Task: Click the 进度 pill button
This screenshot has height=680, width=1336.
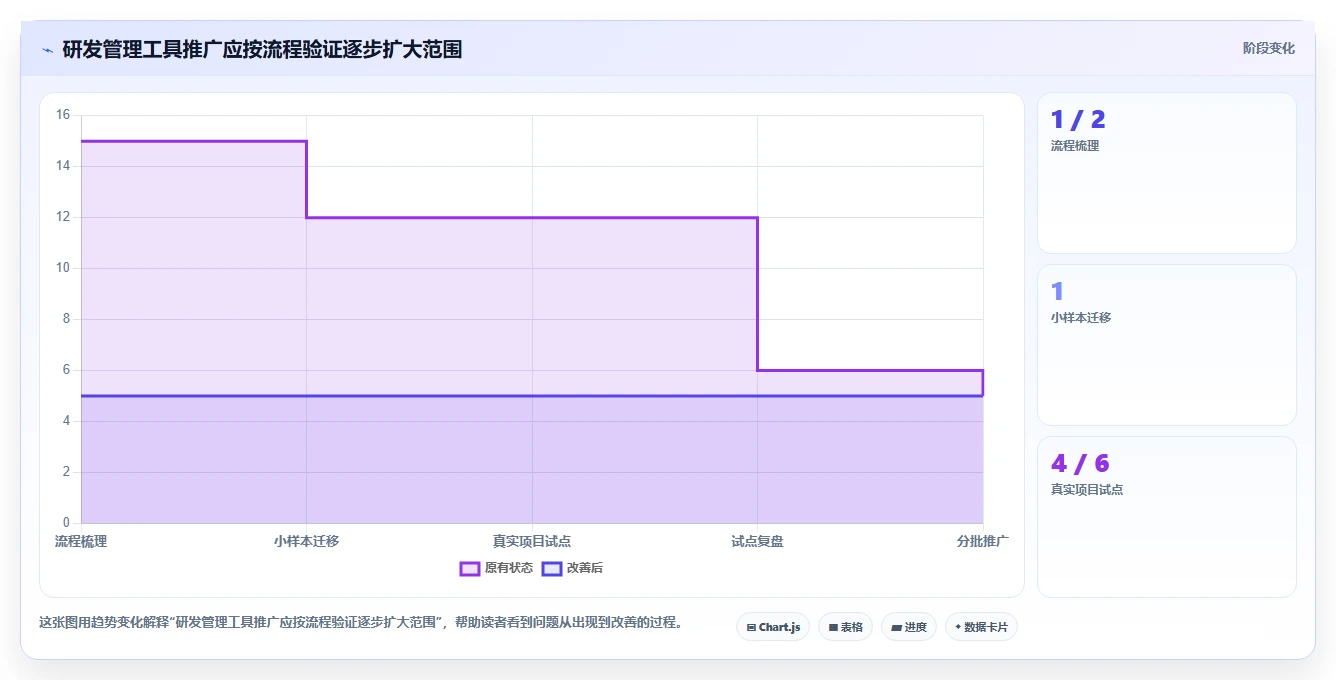Action: tap(909, 627)
